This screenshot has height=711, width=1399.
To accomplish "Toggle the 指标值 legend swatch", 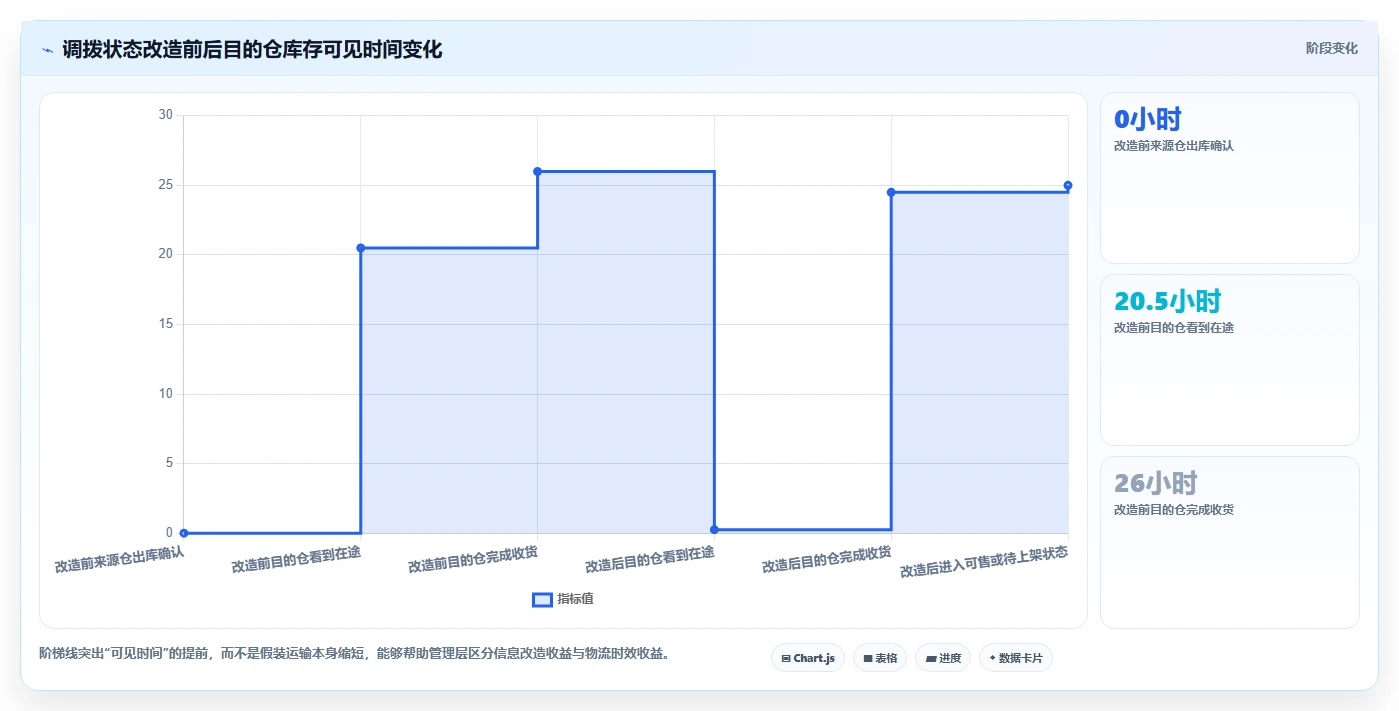I will (x=542, y=599).
